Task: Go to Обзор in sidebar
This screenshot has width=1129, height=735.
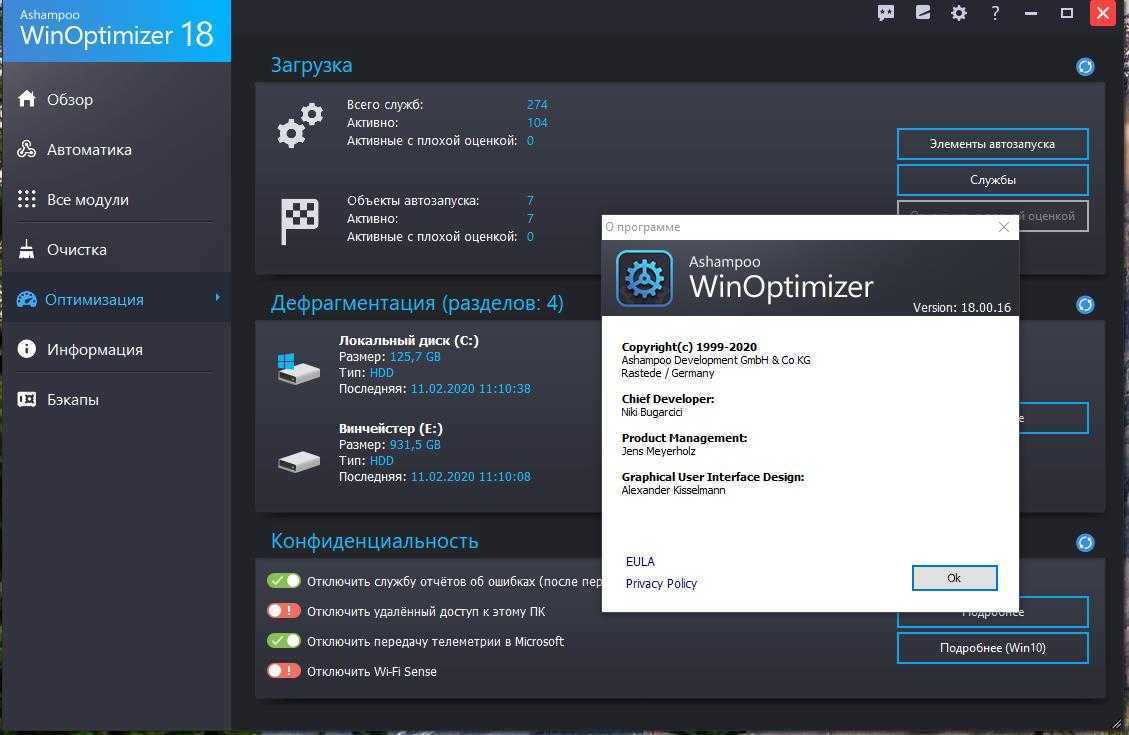Action: click(x=116, y=99)
